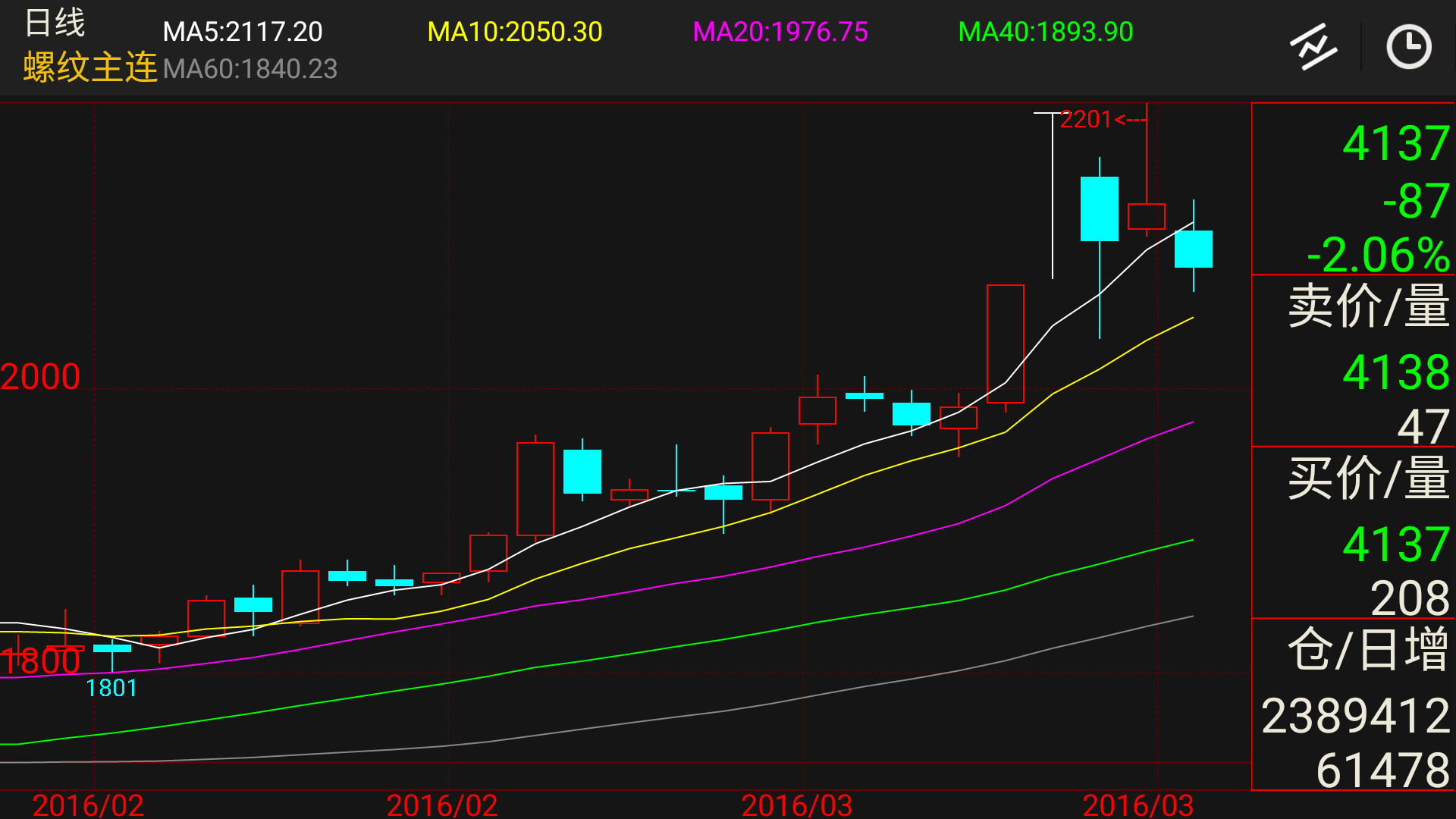Select the MA20:1976.75 magenta indicator label
The height and width of the screenshot is (819, 1456).
(x=780, y=32)
